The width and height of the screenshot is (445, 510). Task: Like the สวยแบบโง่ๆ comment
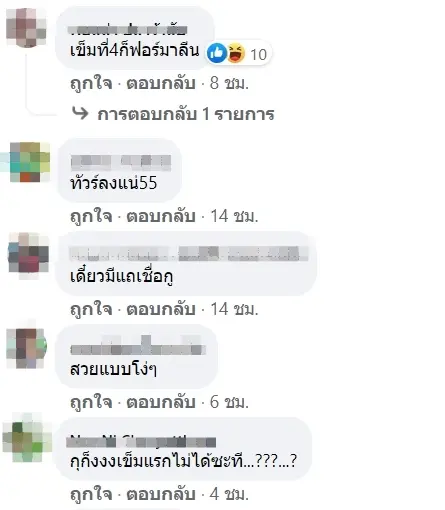(x=91, y=402)
